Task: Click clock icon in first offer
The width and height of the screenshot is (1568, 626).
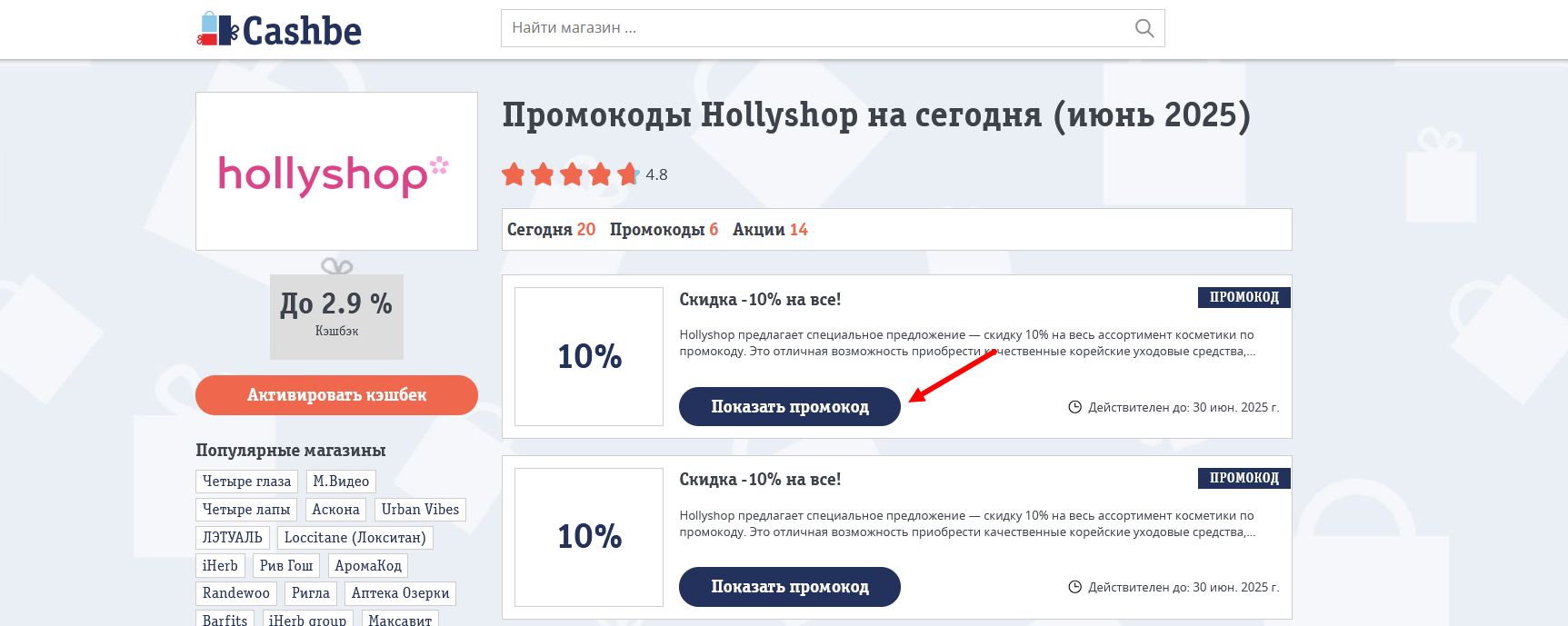Action: click(x=1074, y=407)
